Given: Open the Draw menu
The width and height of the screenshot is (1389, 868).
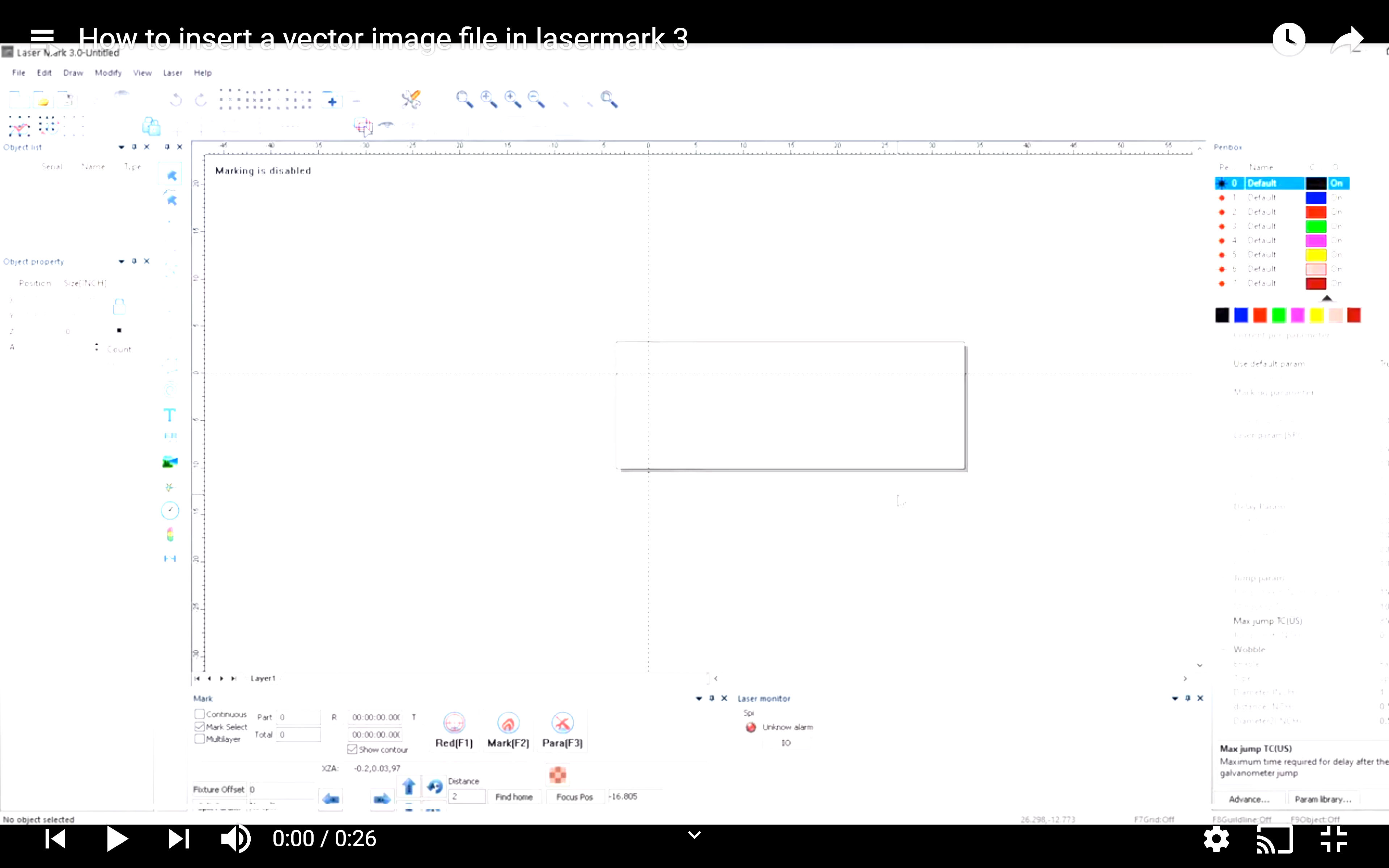Looking at the screenshot, I should pyautogui.click(x=73, y=73).
